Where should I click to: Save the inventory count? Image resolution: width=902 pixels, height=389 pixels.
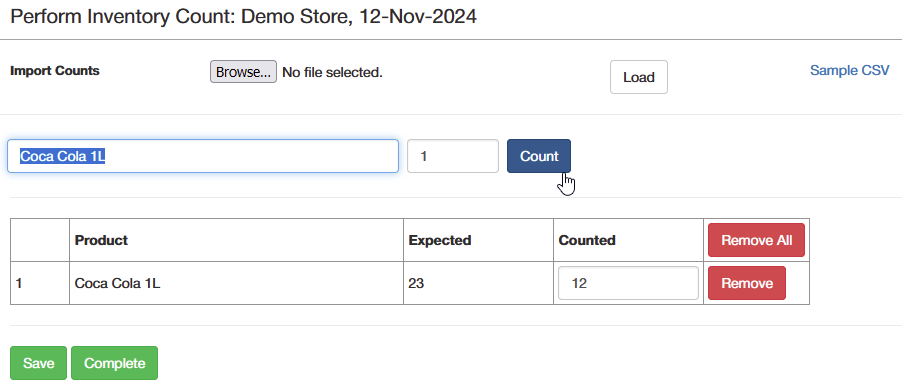[39, 363]
